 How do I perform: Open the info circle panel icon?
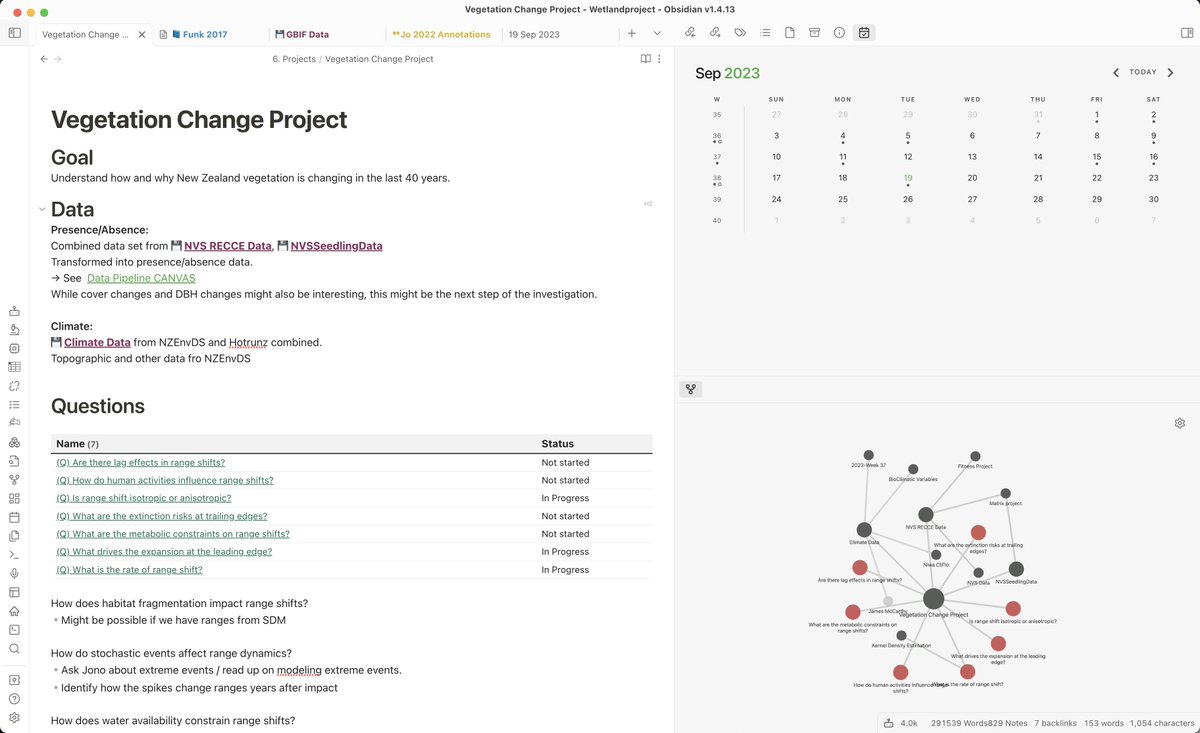839,33
